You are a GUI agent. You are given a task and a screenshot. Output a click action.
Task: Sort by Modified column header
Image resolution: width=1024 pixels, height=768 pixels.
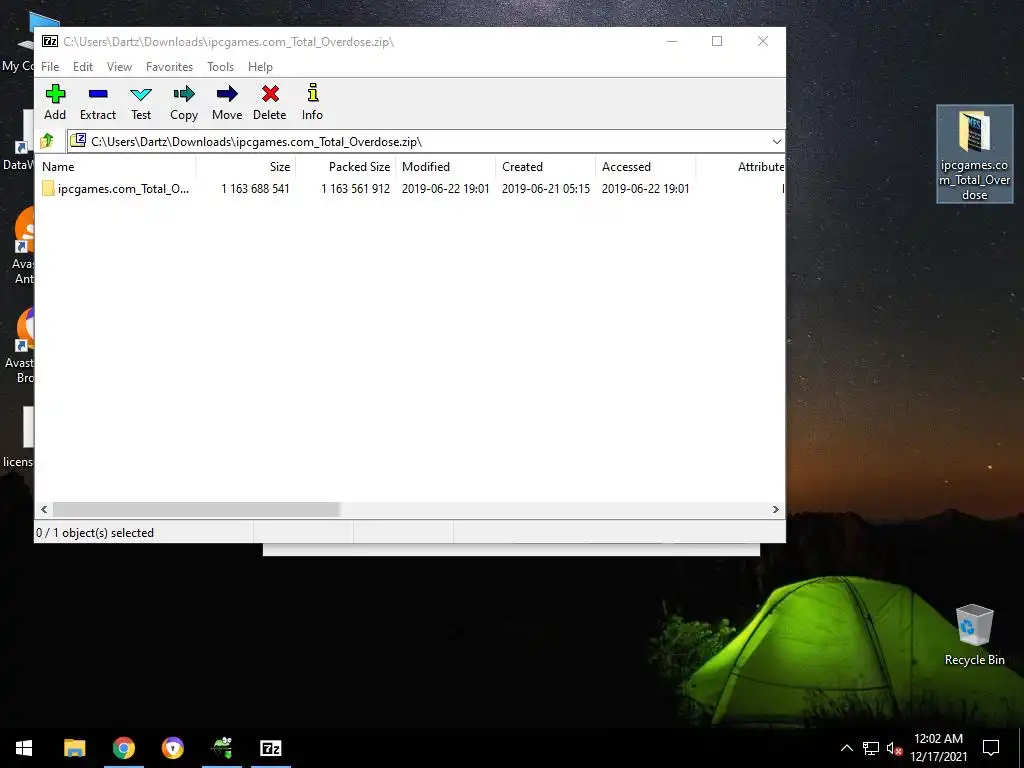coord(445,167)
